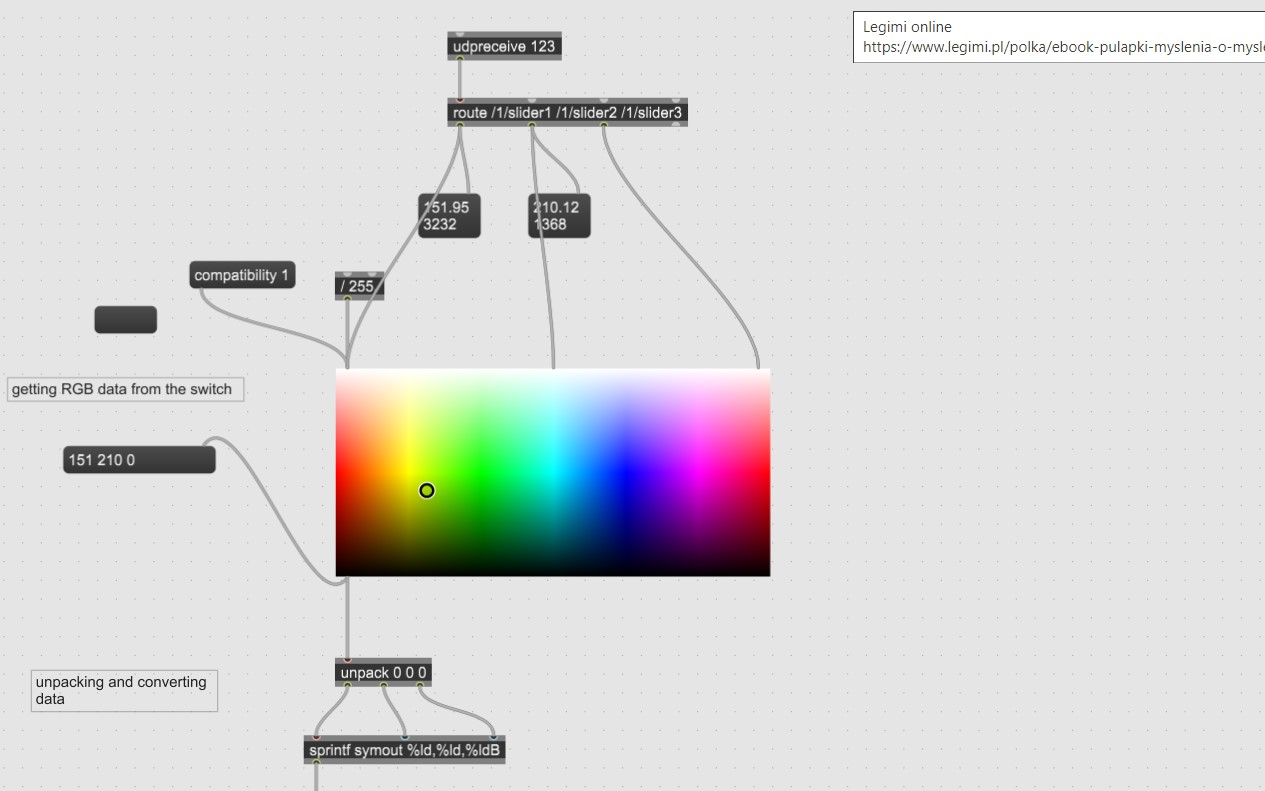This screenshot has height=791, width=1265.
Task: Select the unpack 0 0 0 object
Action: [384, 673]
